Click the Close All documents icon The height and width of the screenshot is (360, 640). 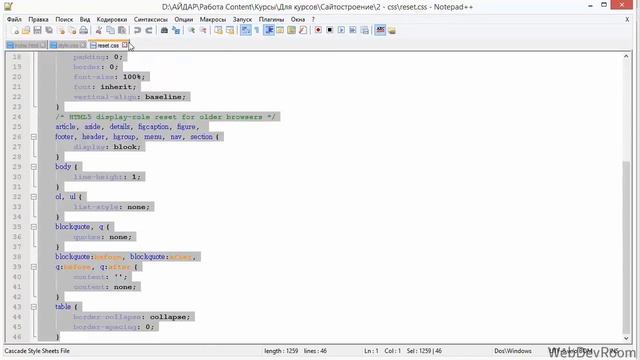click(x=72, y=30)
